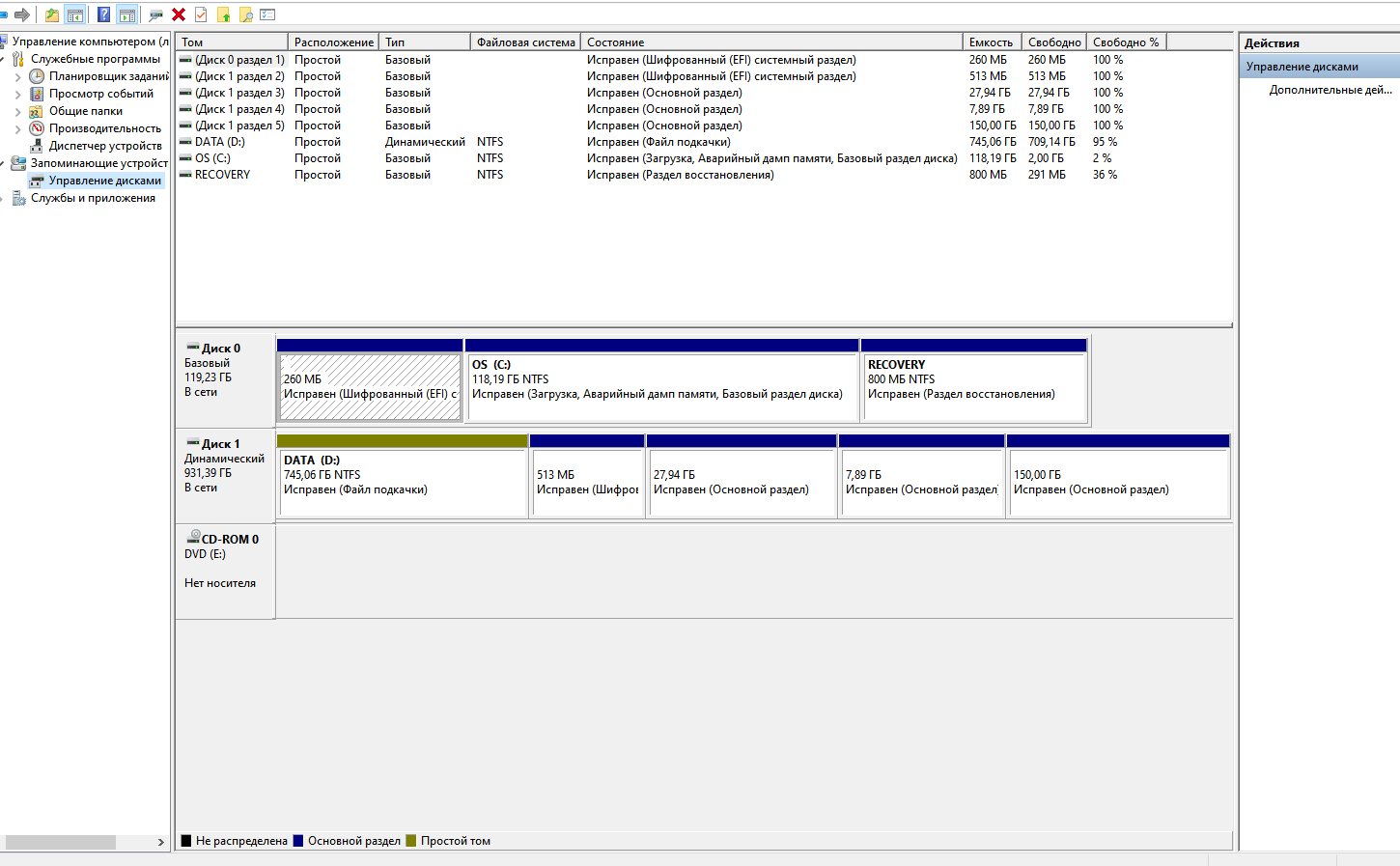Select Службы и приложения tree node
The image size is (1400, 866).
93,198
